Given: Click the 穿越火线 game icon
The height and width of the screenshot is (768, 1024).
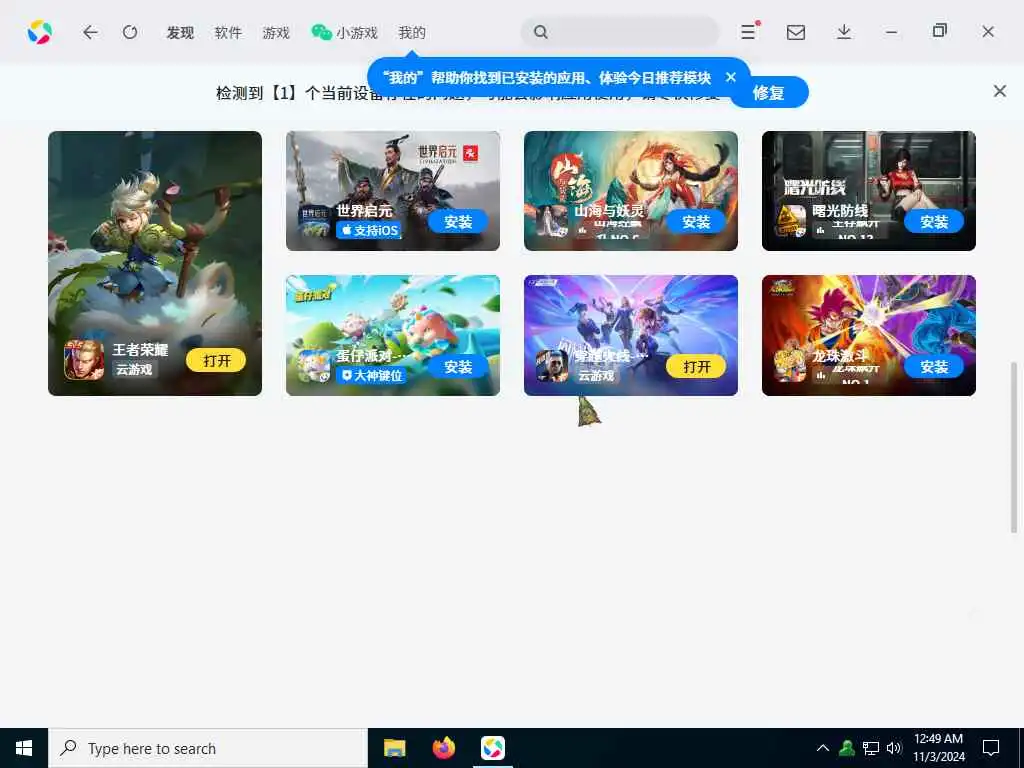Looking at the screenshot, I should pyautogui.click(x=552, y=367).
